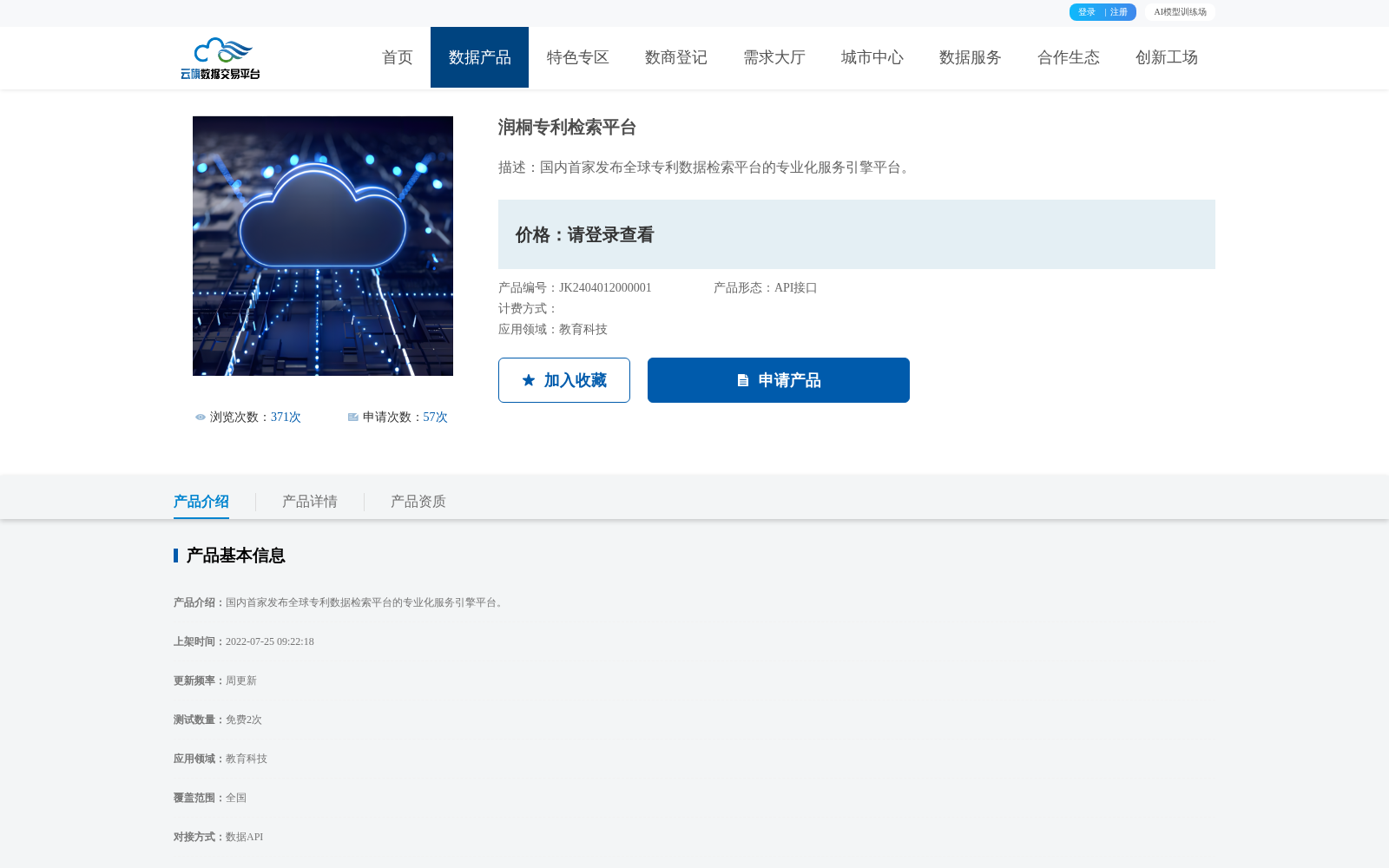Switch to the 产品详情 tab

click(309, 502)
